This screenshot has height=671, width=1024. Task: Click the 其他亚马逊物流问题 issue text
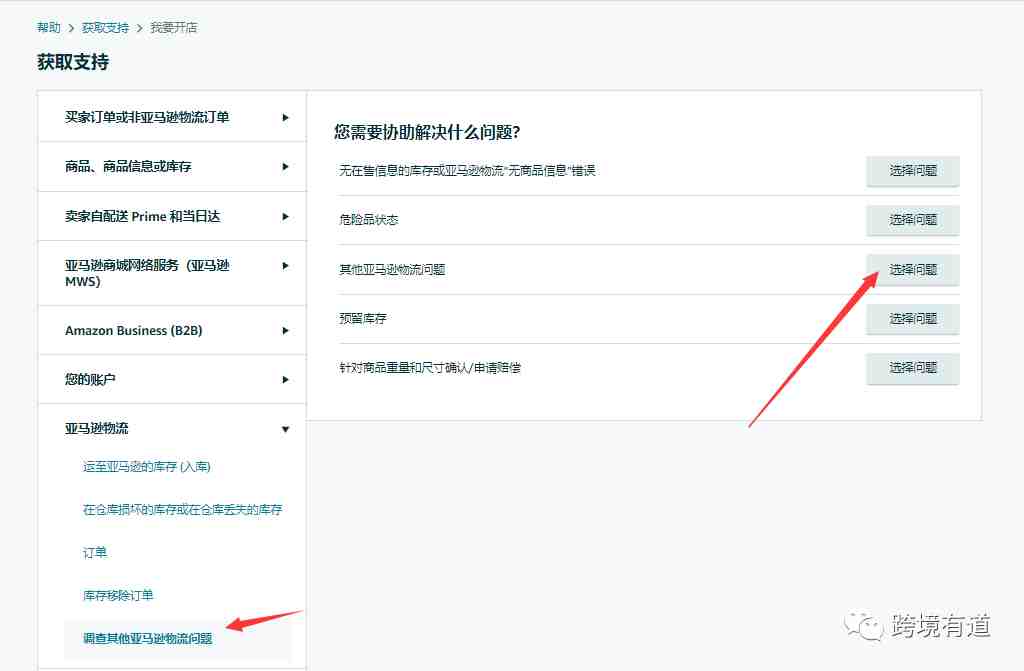392,269
